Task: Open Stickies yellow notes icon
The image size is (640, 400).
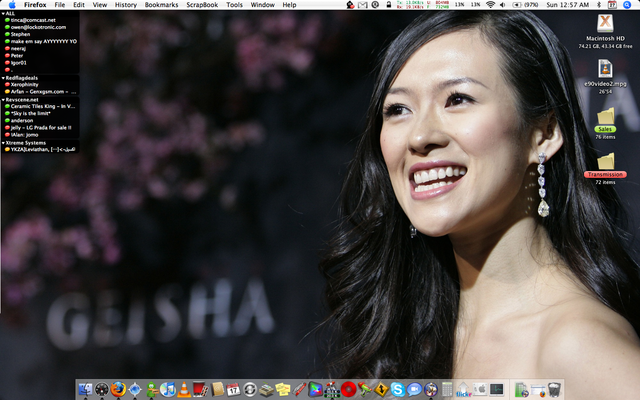Action: pyautogui.click(x=282, y=389)
